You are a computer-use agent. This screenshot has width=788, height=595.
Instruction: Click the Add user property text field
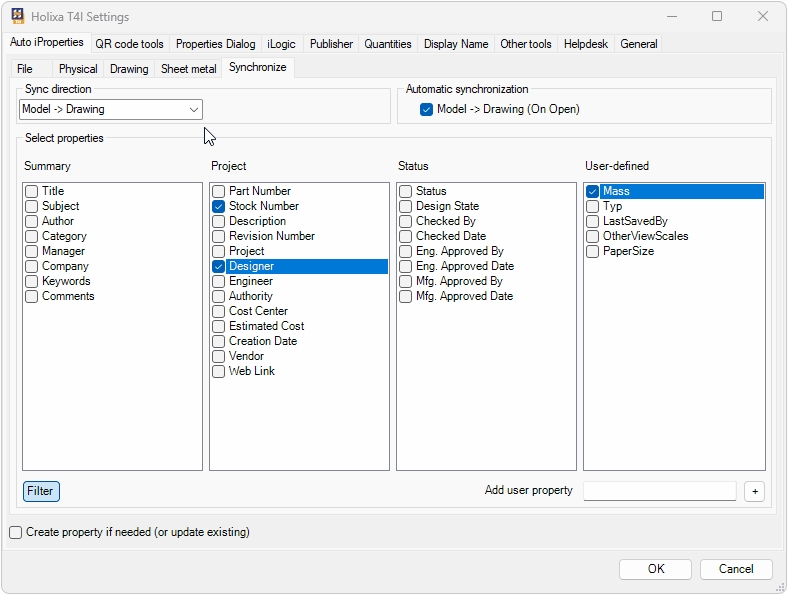(659, 491)
